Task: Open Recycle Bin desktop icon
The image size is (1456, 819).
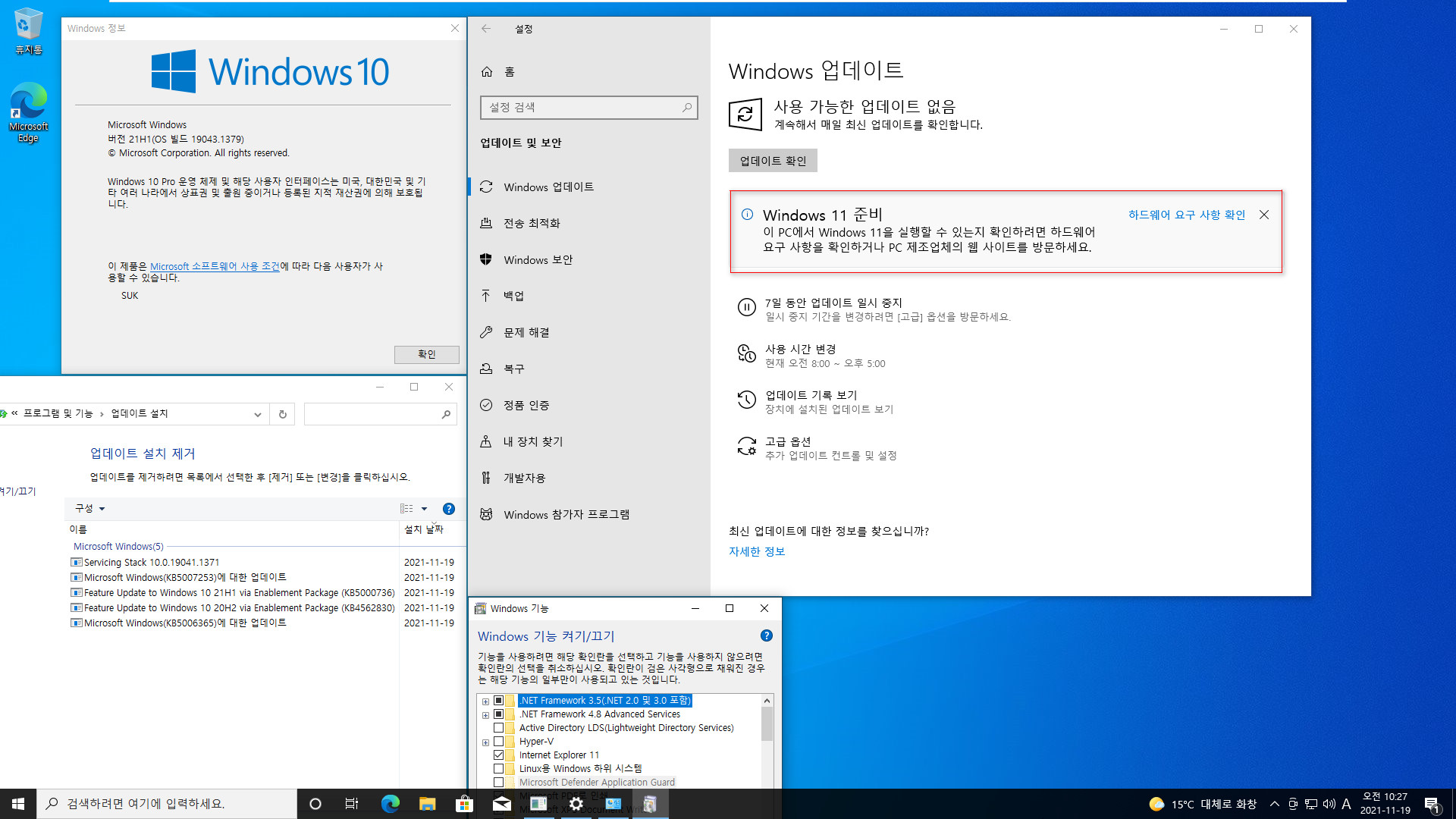Action: tap(29, 31)
